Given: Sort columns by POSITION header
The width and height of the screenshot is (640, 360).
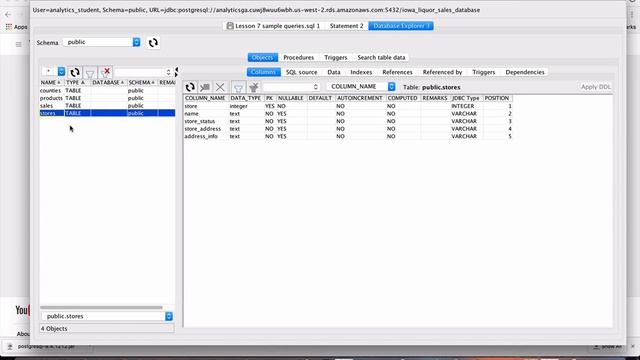Looking at the screenshot, I should 497,98.
